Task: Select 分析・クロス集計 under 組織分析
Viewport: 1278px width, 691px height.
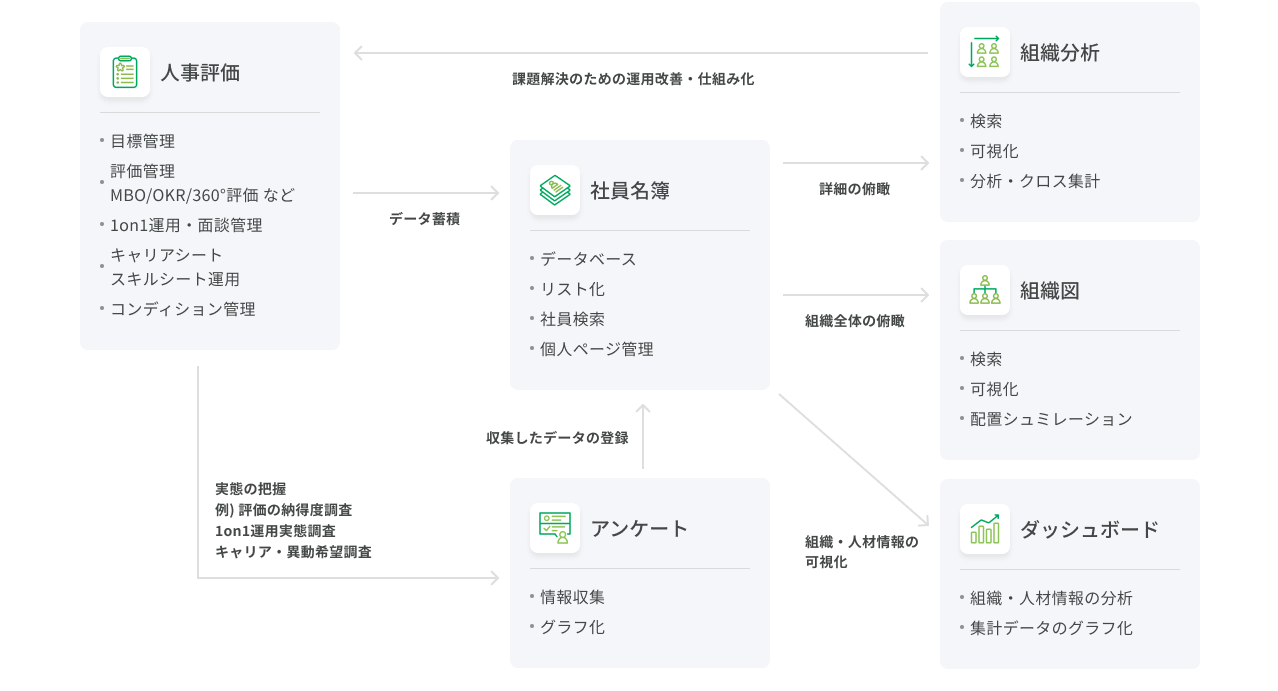Action: click(x=1035, y=181)
